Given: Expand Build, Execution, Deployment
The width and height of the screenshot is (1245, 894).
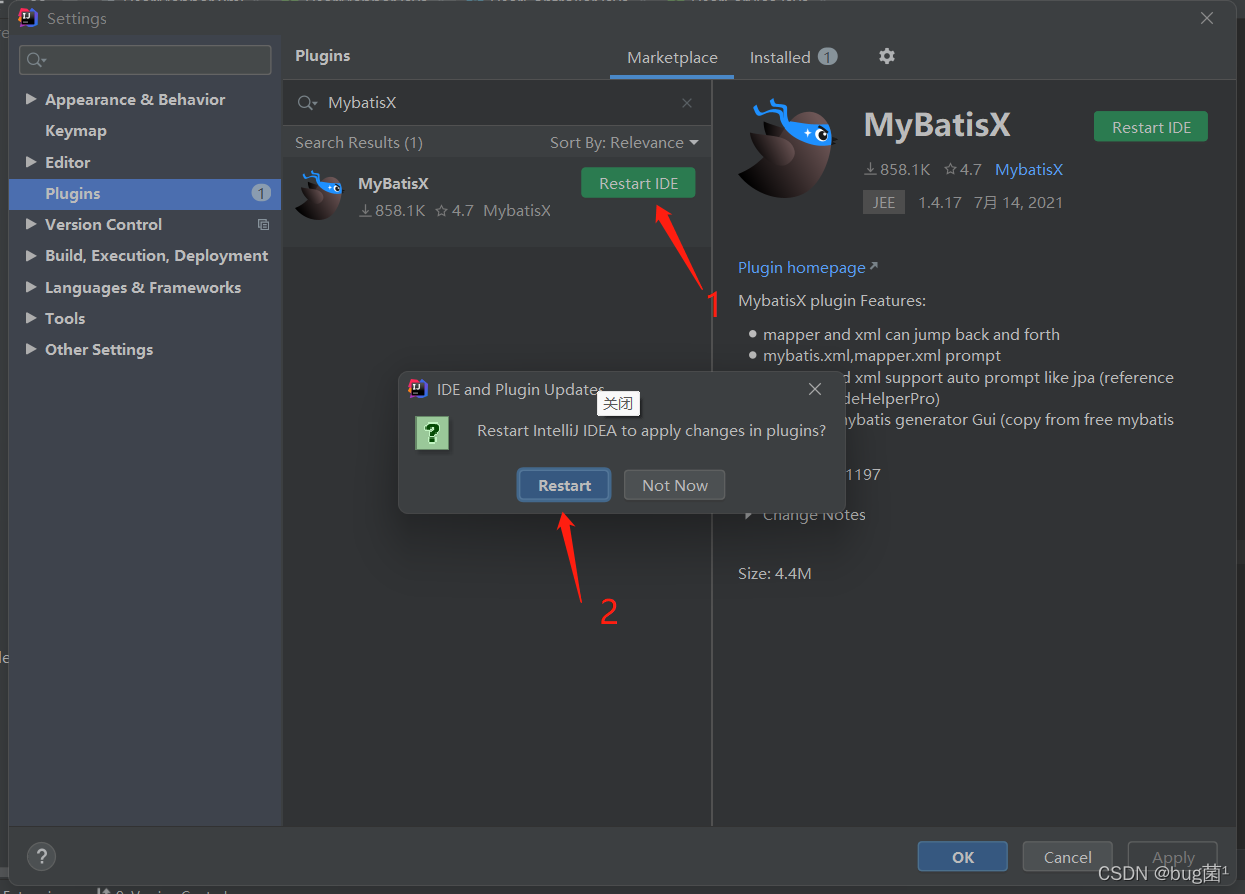Looking at the screenshot, I should point(31,256).
